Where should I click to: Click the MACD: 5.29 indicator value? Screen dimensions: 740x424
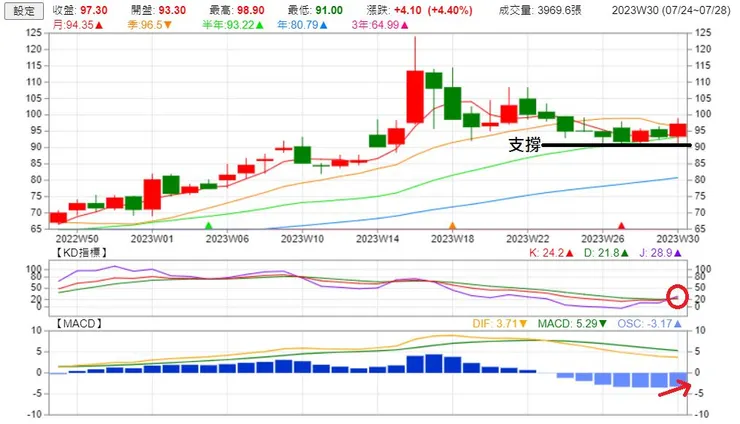point(572,324)
